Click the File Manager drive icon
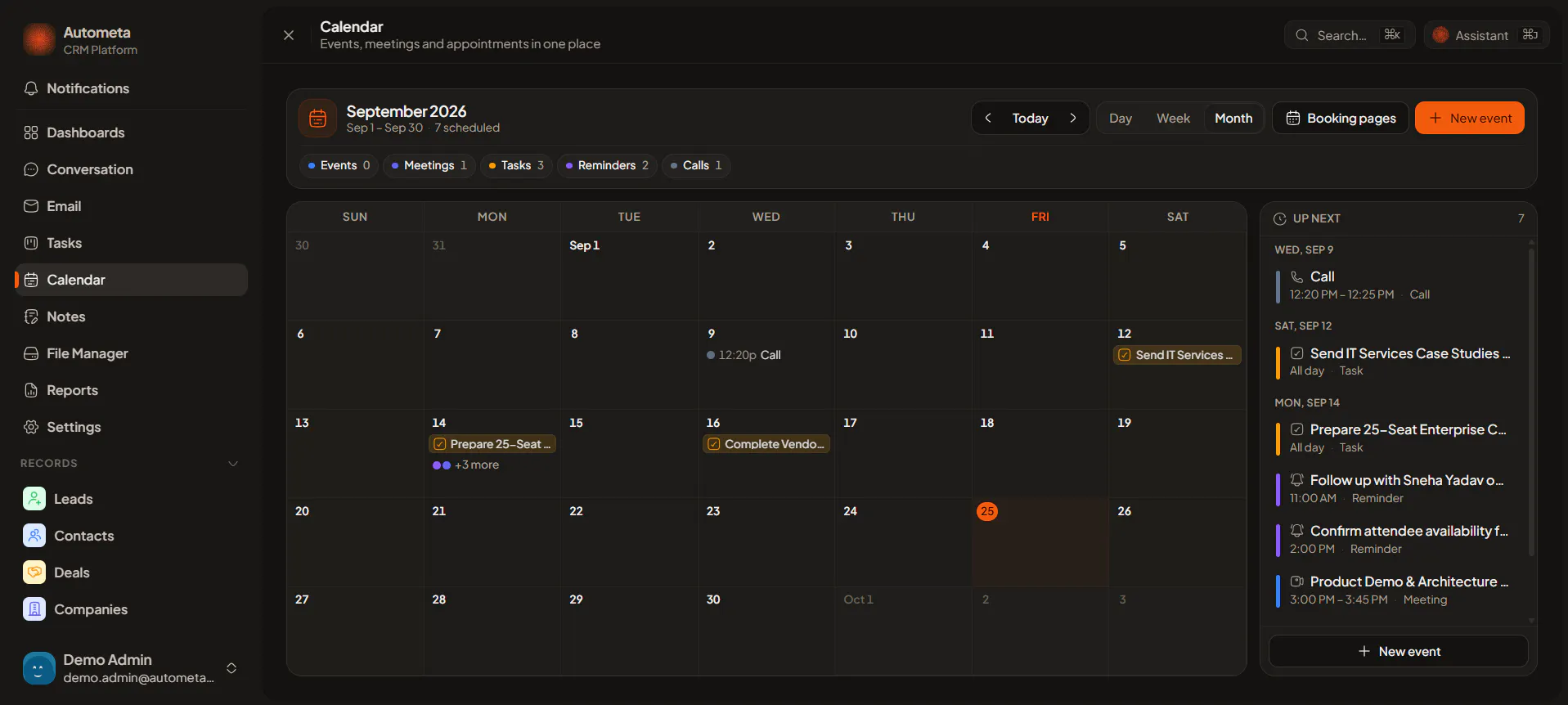The width and height of the screenshot is (1568, 705). click(x=31, y=353)
